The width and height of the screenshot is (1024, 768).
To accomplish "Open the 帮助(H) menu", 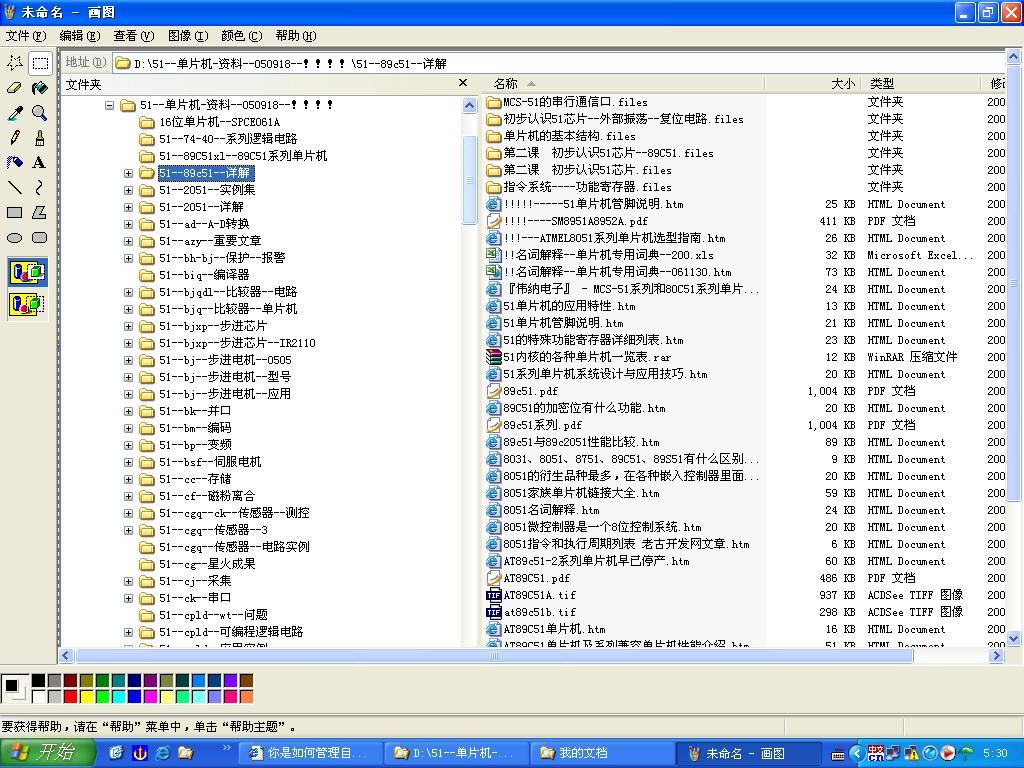I will (x=296, y=36).
